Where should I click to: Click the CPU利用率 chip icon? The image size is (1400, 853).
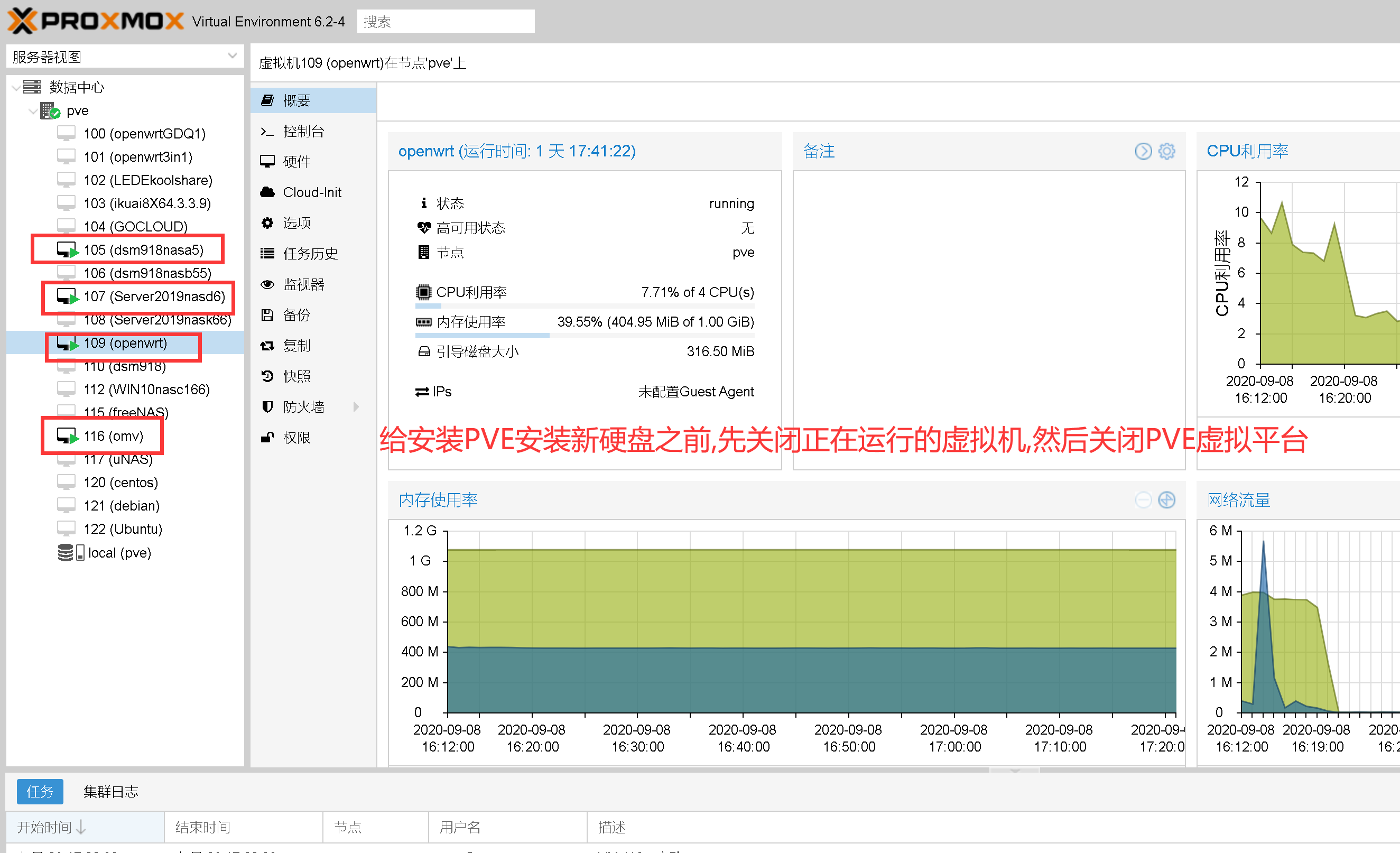[423, 293]
